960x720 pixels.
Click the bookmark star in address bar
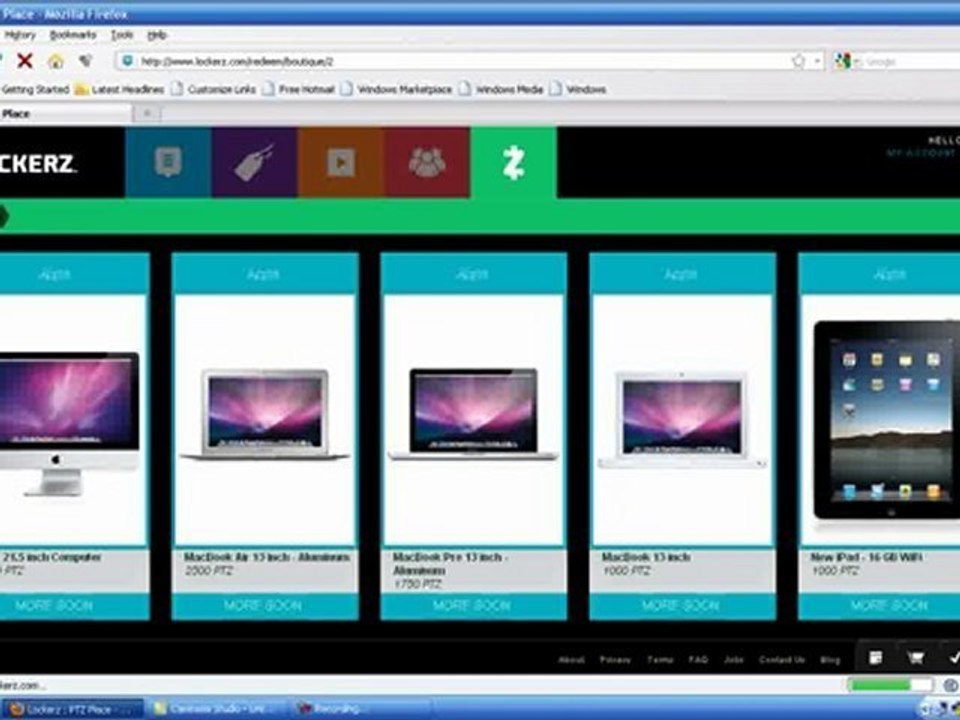798,61
